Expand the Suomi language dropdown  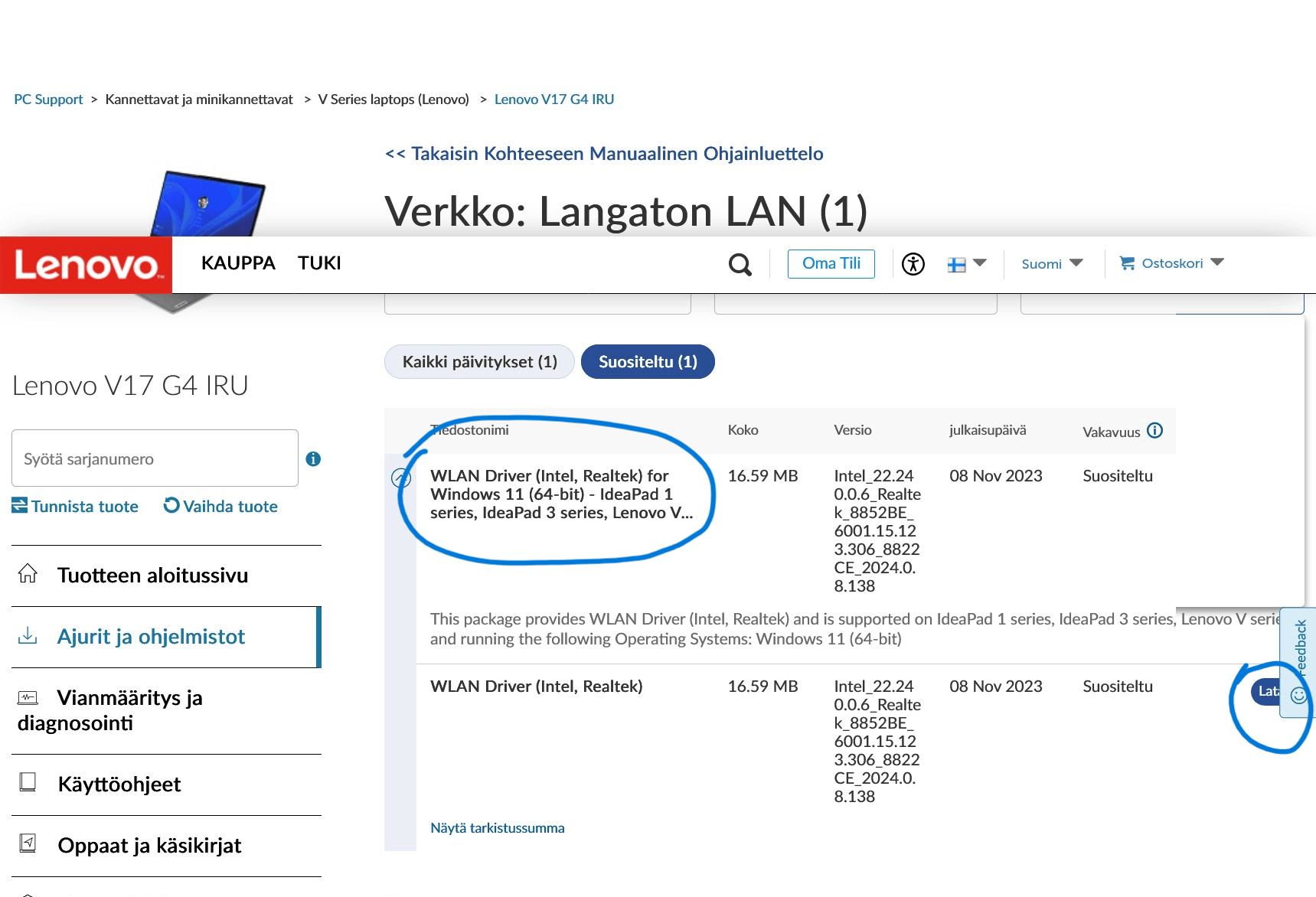[x=1052, y=264]
